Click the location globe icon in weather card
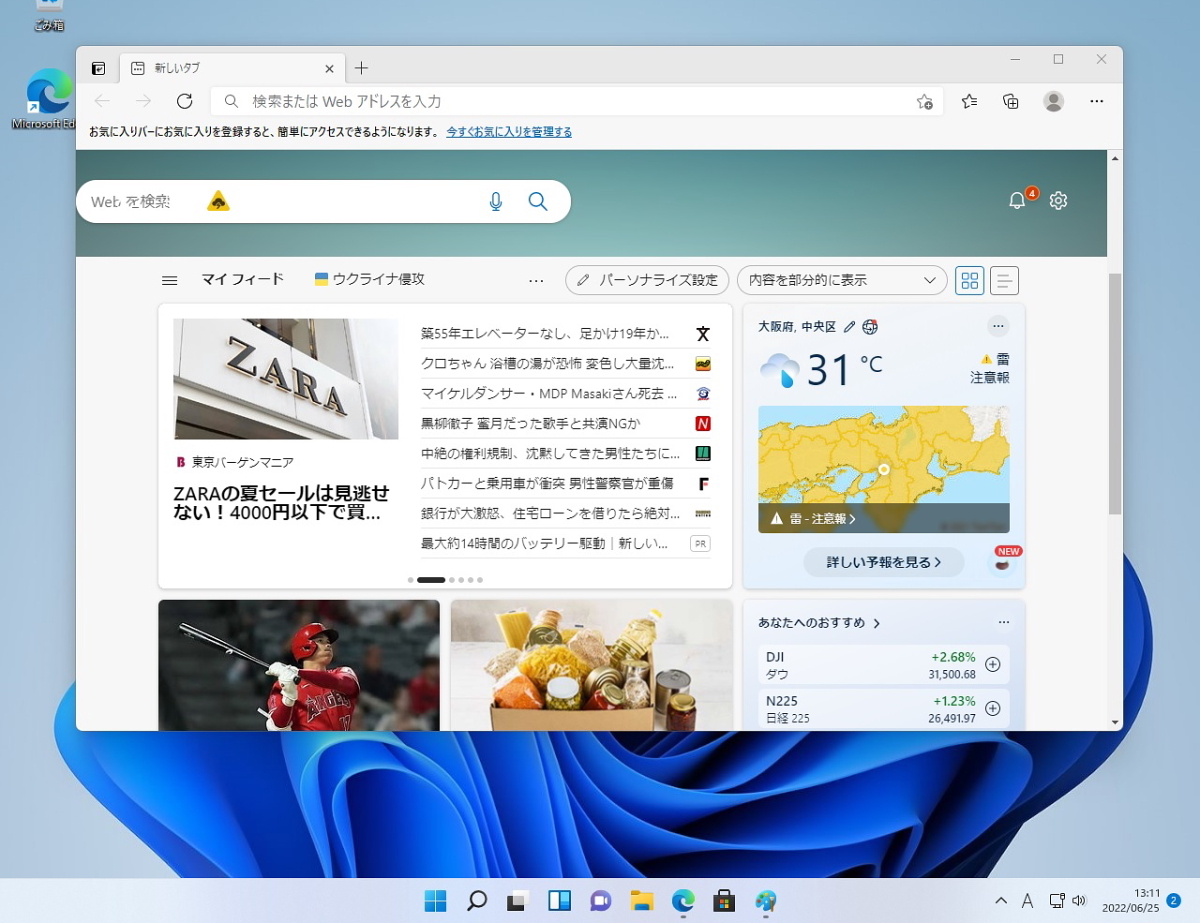The width and height of the screenshot is (1200, 923). pyautogui.click(x=870, y=327)
